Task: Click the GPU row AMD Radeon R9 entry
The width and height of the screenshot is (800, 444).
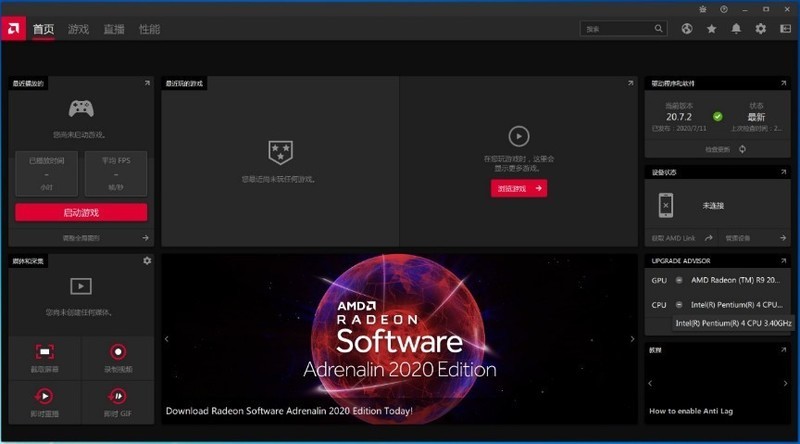Action: tap(735, 280)
